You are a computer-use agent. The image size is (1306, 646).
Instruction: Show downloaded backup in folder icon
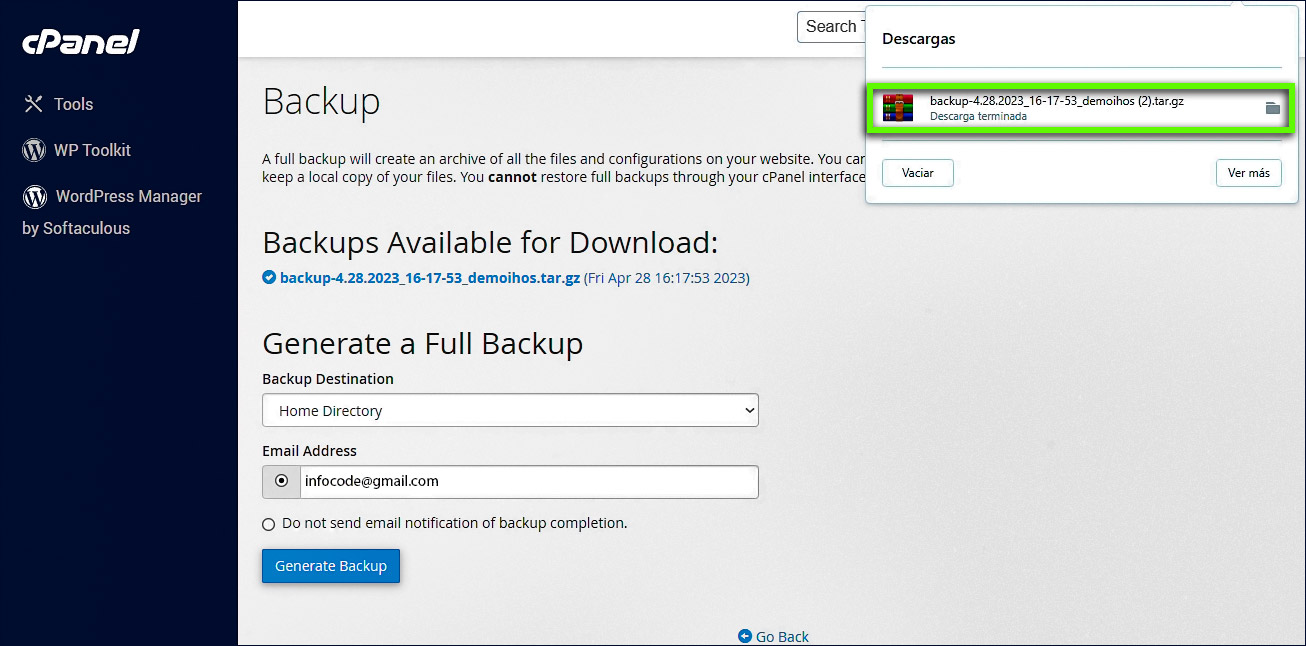(x=1272, y=108)
